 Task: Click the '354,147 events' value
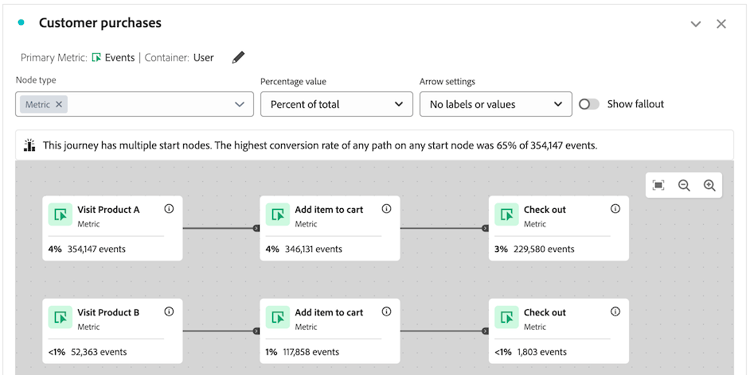coord(97,249)
